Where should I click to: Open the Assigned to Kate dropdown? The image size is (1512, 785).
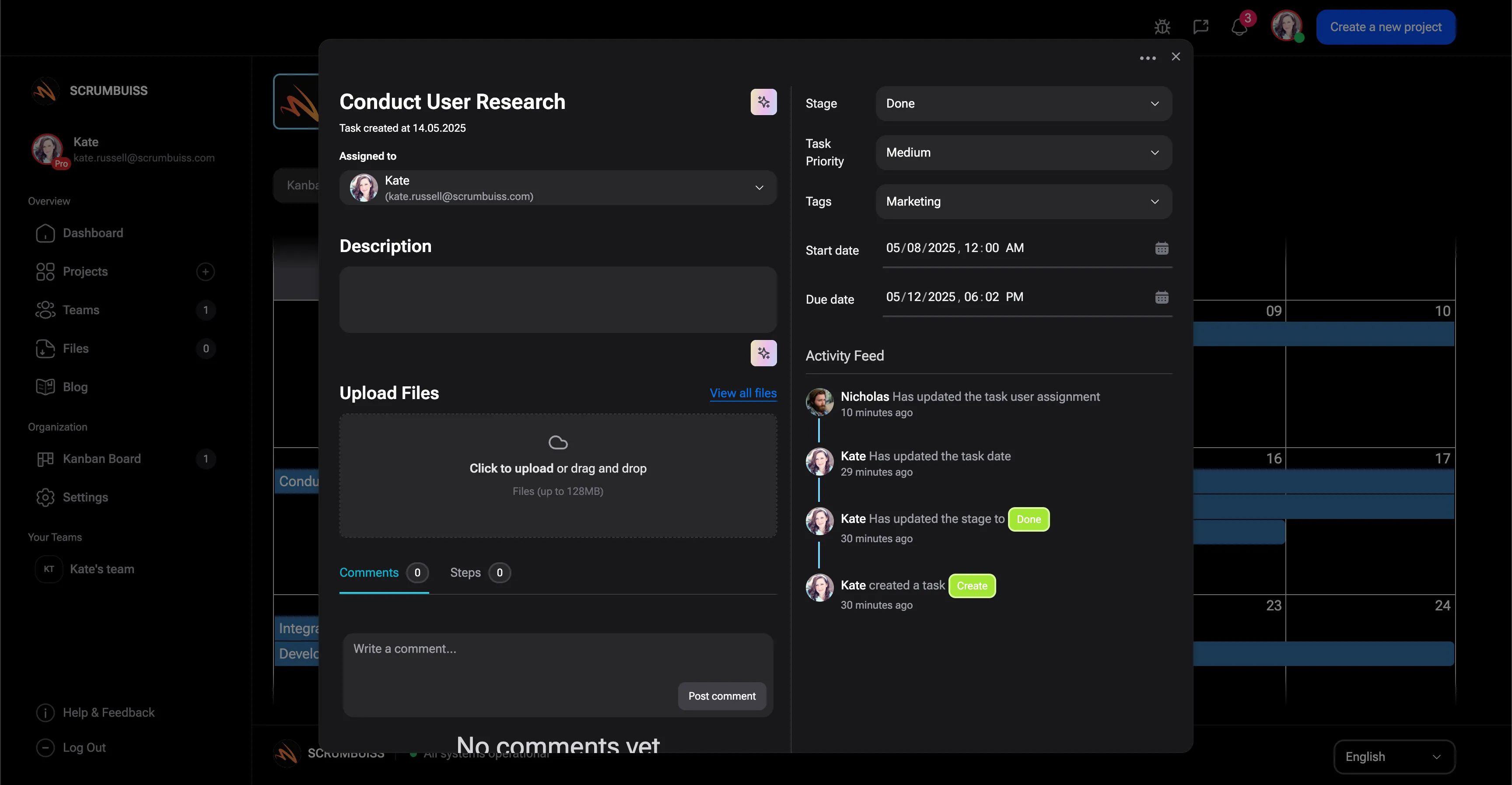pos(558,188)
